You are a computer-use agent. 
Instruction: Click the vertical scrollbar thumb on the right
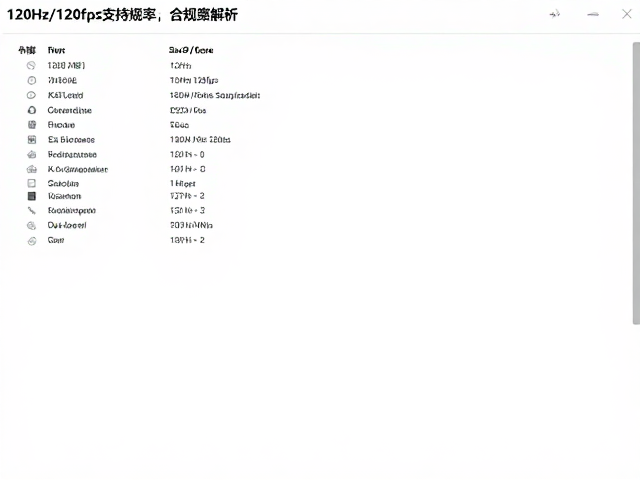tap(636, 183)
